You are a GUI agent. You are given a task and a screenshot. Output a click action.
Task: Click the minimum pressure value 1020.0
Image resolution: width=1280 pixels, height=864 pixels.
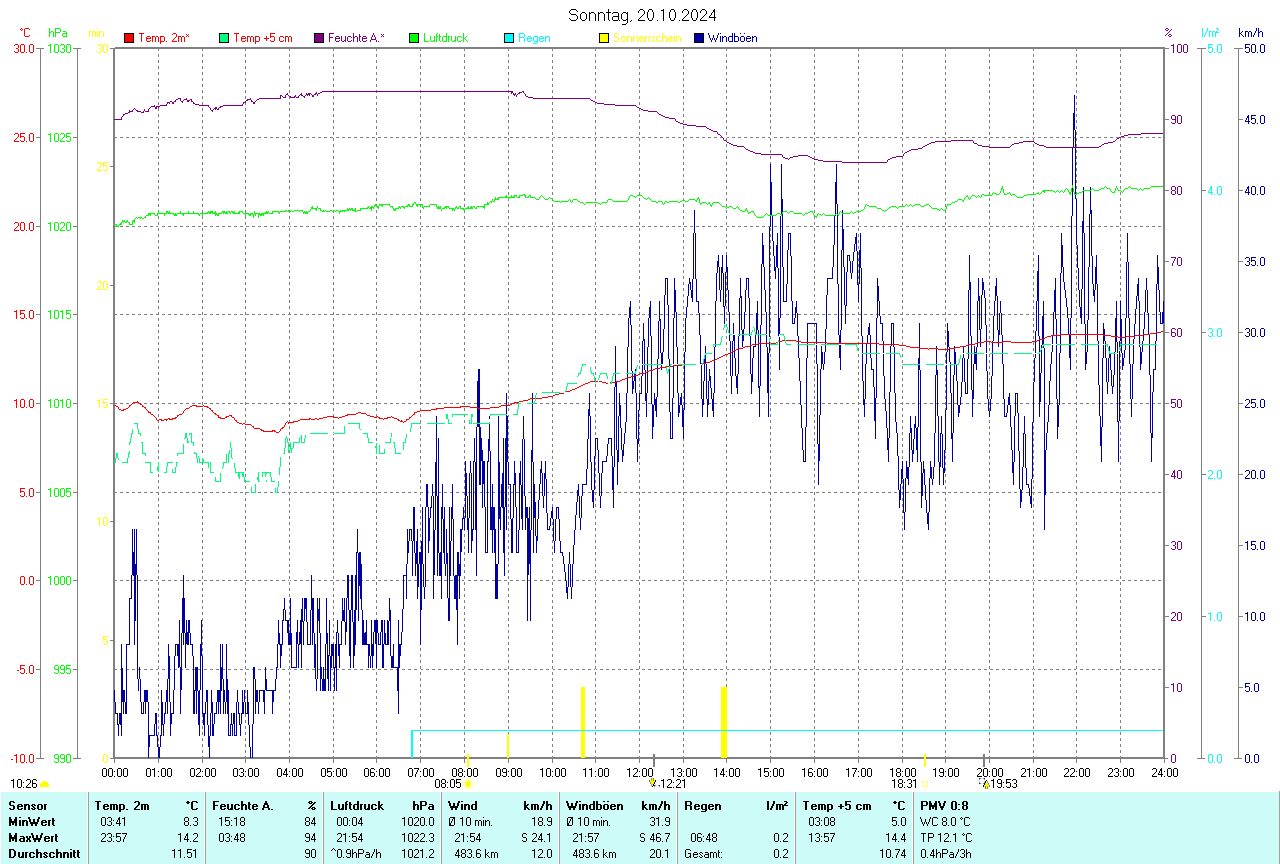click(x=419, y=822)
